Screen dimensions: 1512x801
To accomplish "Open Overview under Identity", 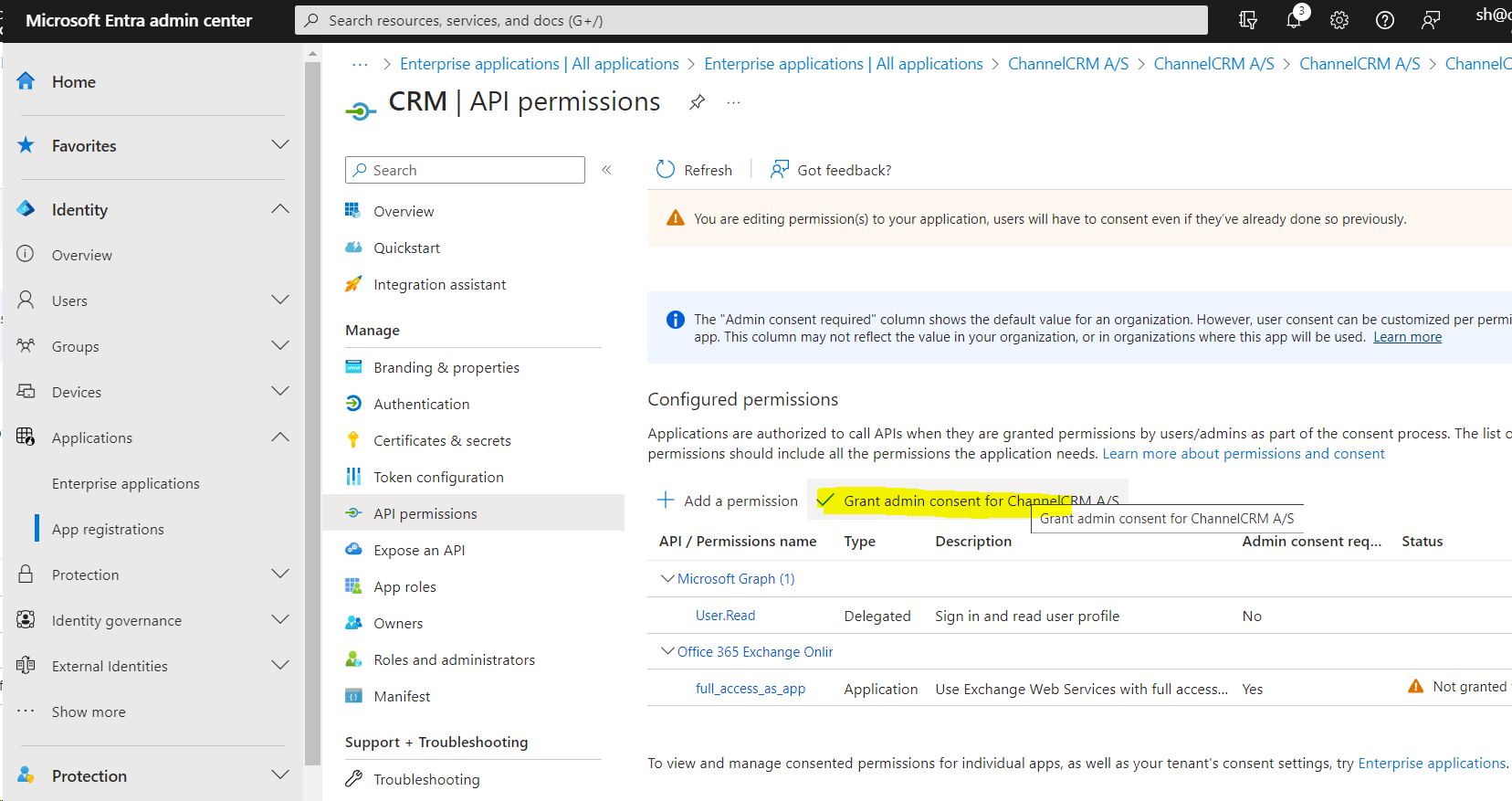I will (x=82, y=256).
